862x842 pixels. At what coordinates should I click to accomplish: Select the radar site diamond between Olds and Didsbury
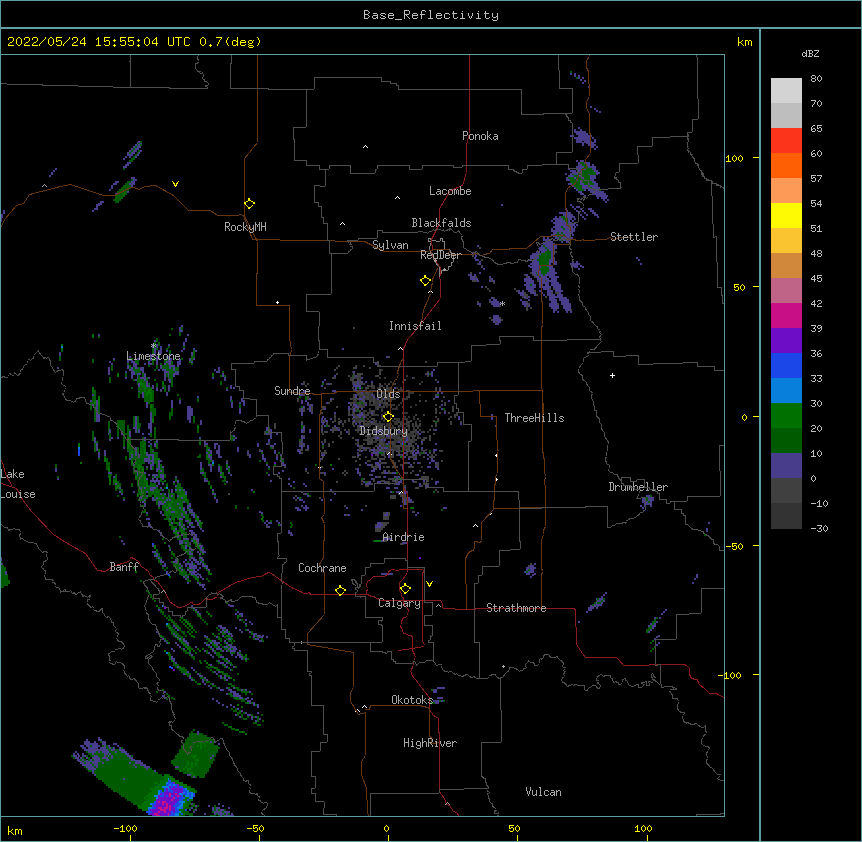point(388,416)
